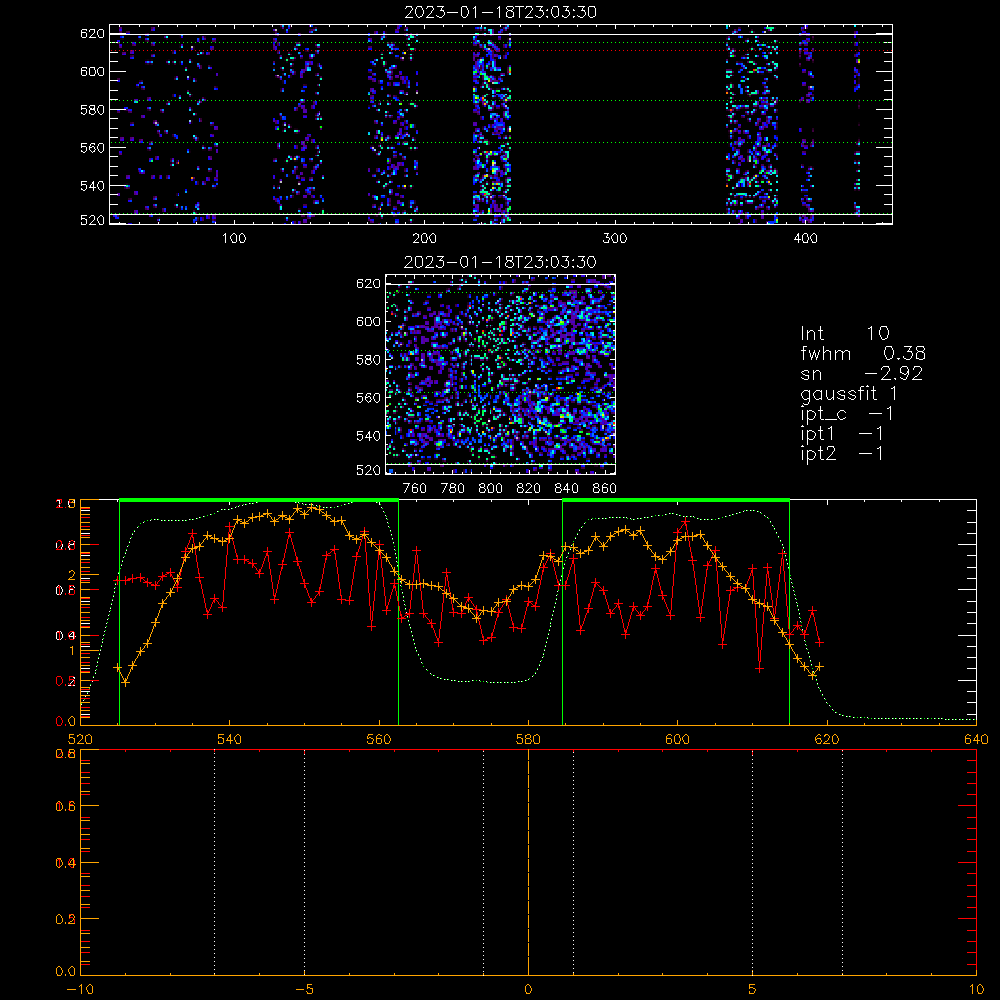Click the "580" y-axis label of the middle image
1000x1000 pixels.
tap(368, 360)
